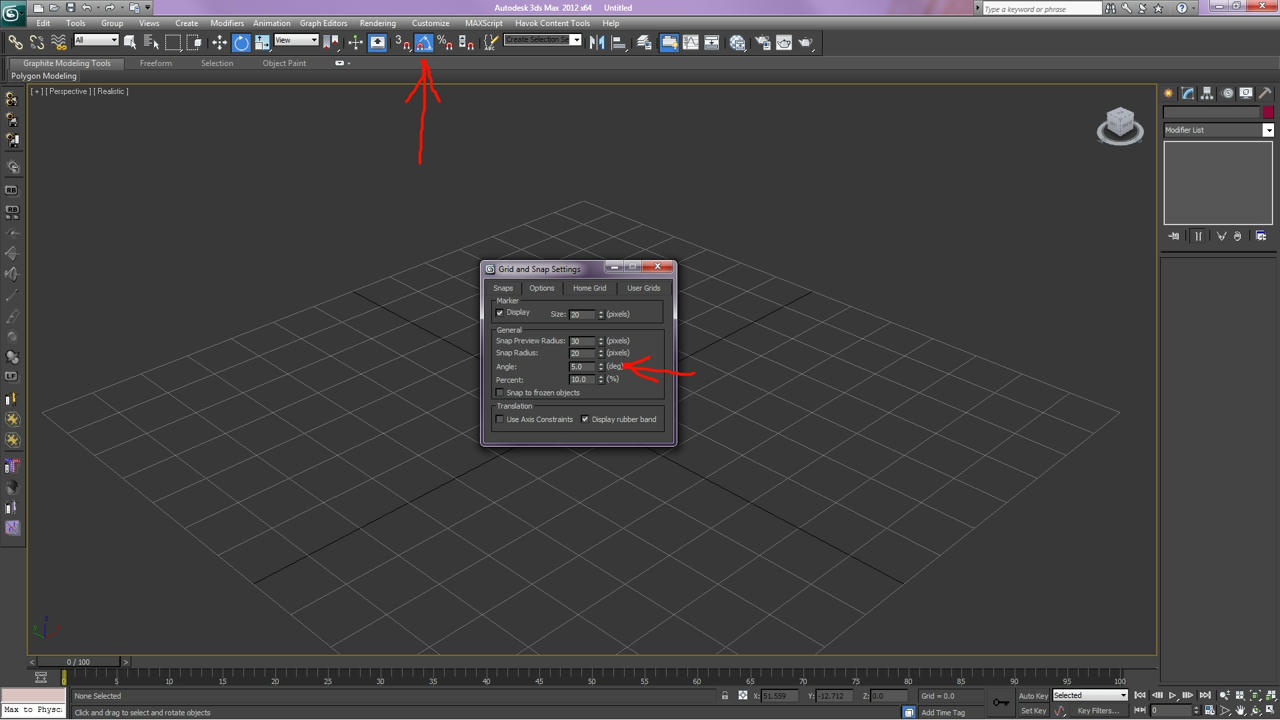Switch to User Grids tab
The image size is (1280, 720).
(643, 288)
